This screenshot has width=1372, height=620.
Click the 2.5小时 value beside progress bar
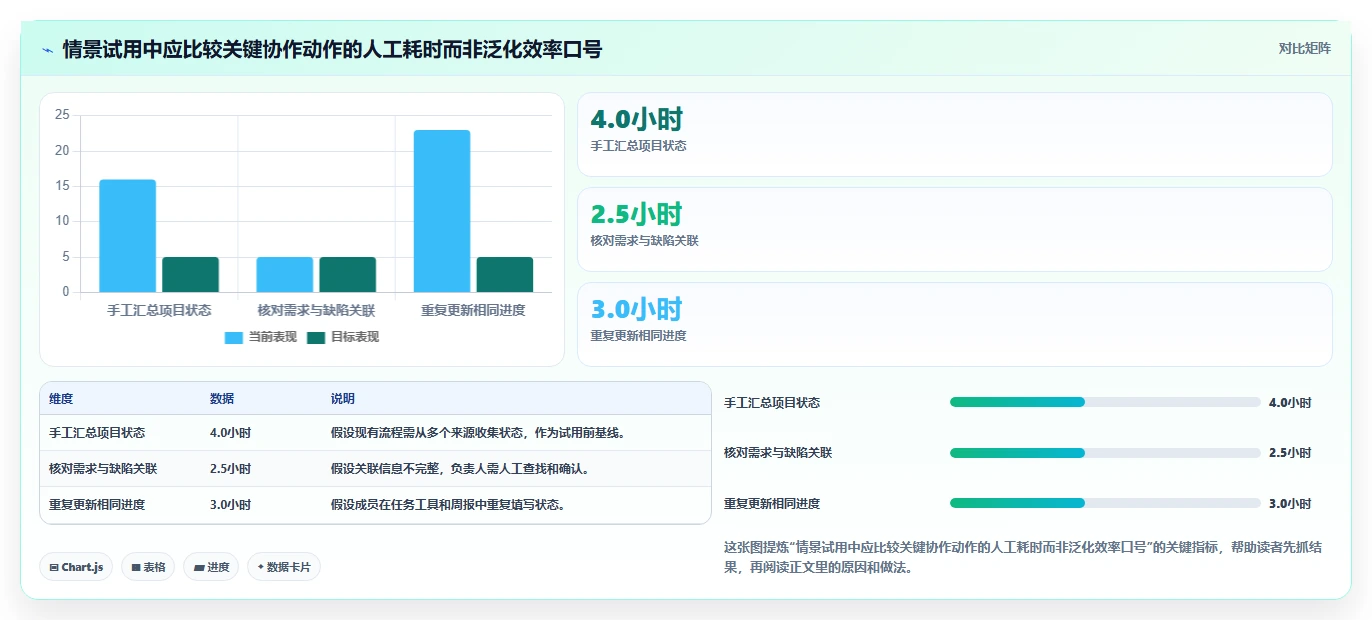(x=1290, y=453)
